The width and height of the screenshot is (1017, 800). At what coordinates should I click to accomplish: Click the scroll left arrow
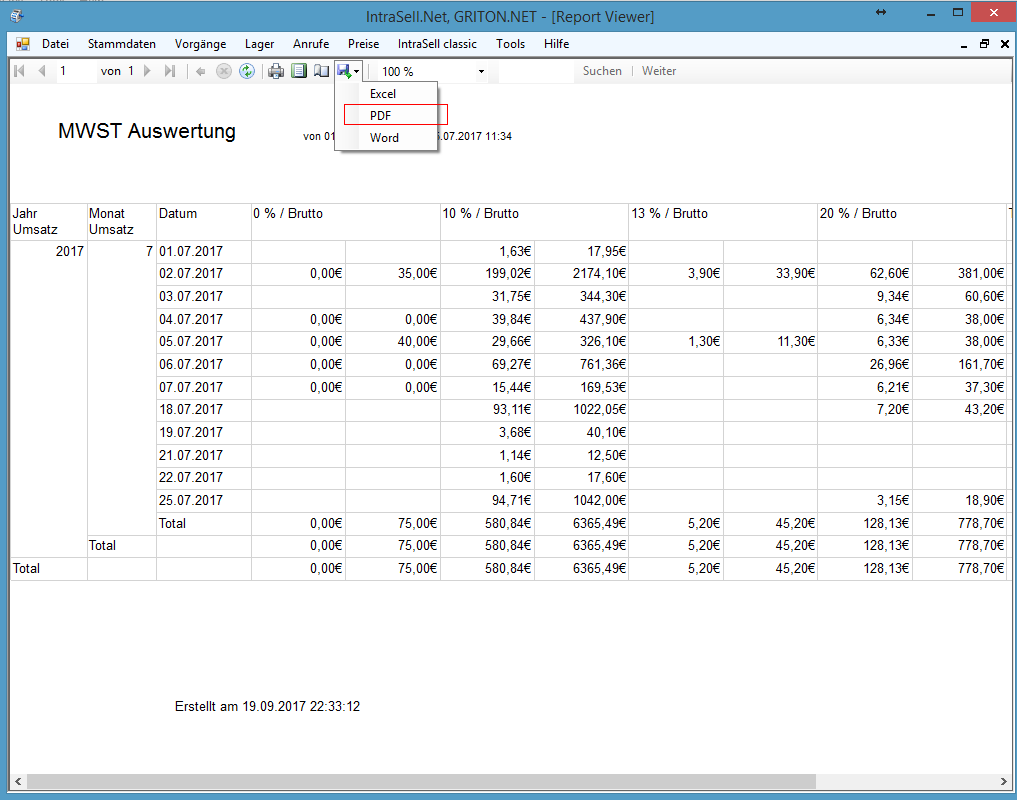(18, 781)
